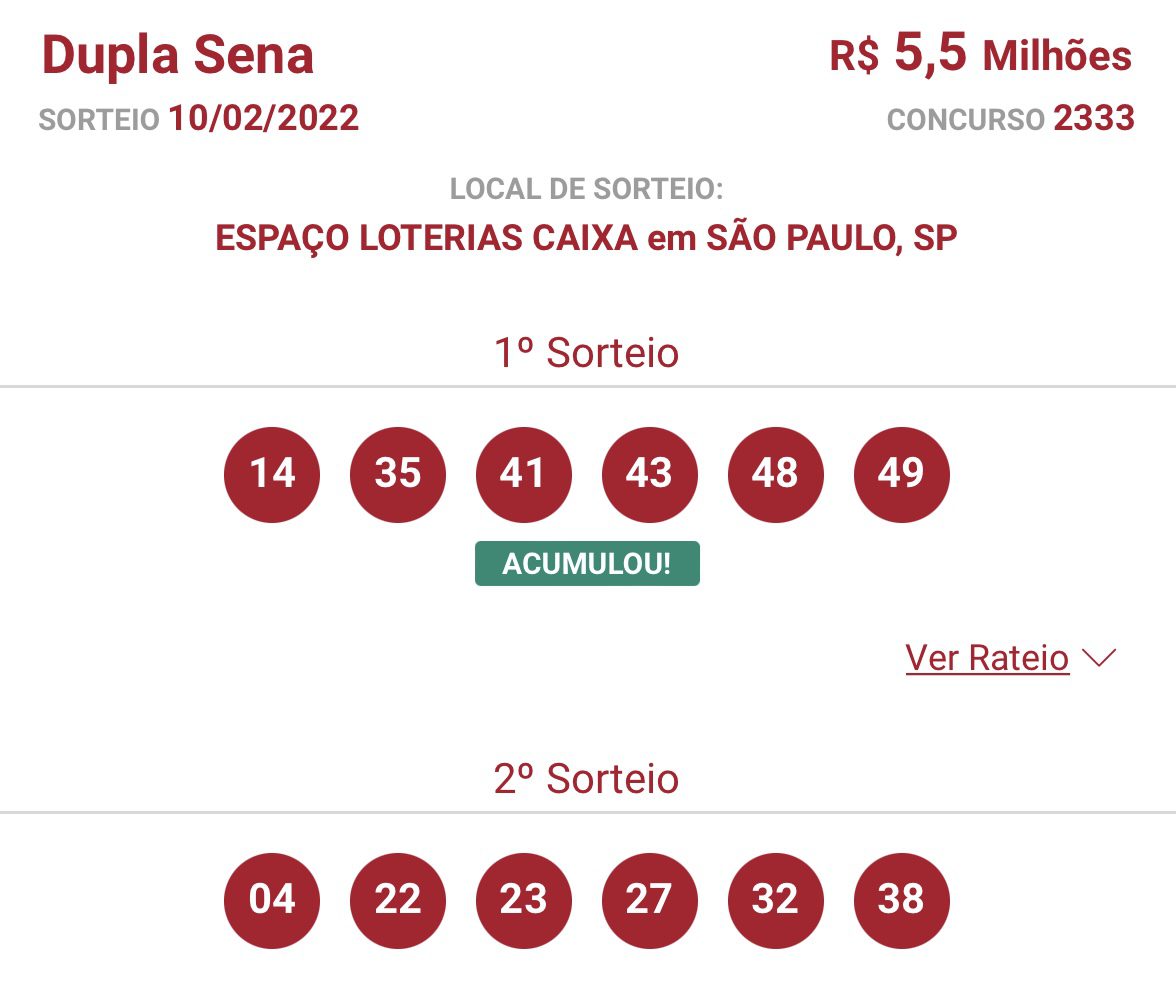
Task: Tap the number 27 ball
Action: coord(650,900)
